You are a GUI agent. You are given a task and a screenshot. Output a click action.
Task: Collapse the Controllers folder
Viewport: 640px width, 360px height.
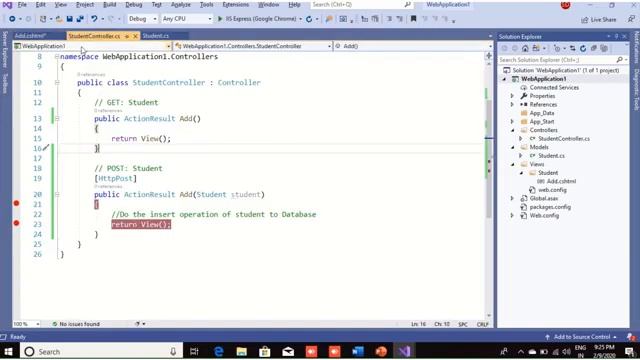[x=513, y=130]
